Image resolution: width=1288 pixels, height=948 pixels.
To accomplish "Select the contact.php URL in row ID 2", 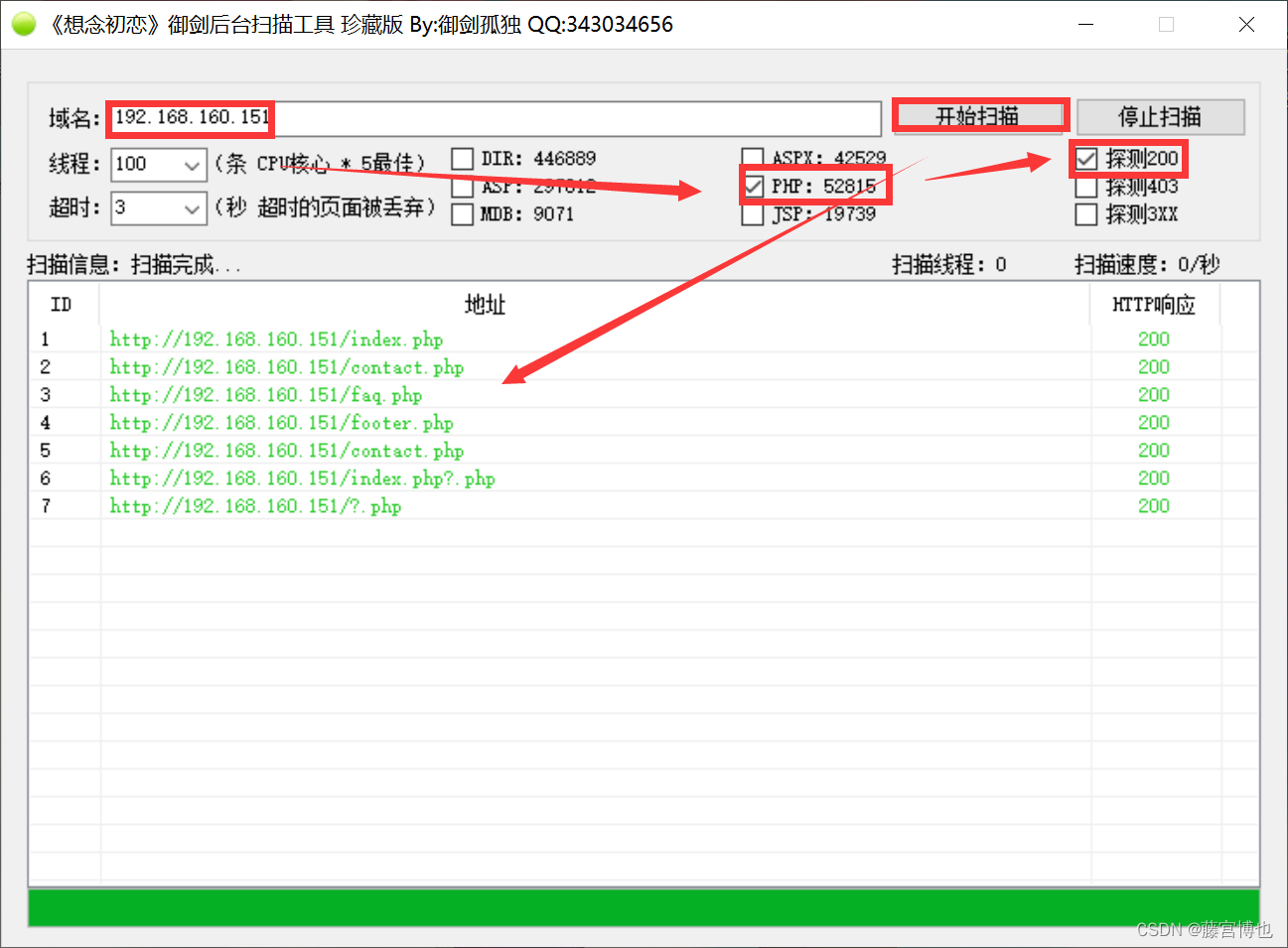I will click(287, 367).
